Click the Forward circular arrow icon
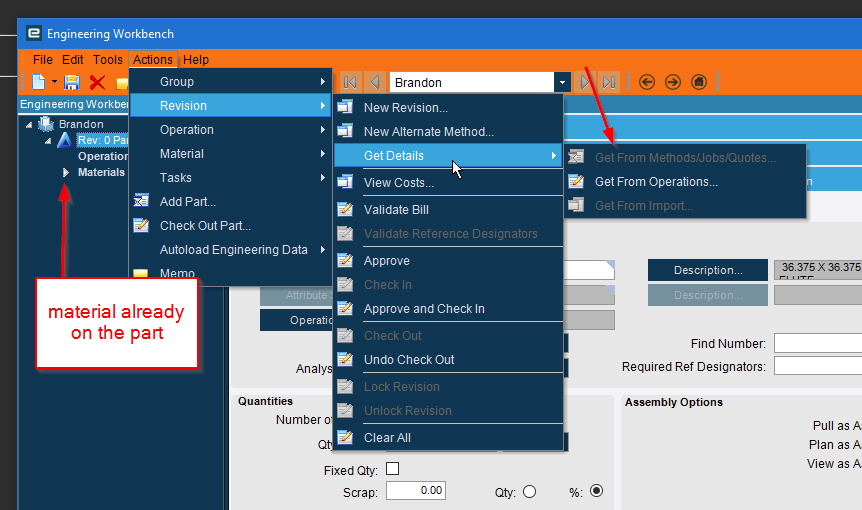Image resolution: width=862 pixels, height=510 pixels. point(673,82)
